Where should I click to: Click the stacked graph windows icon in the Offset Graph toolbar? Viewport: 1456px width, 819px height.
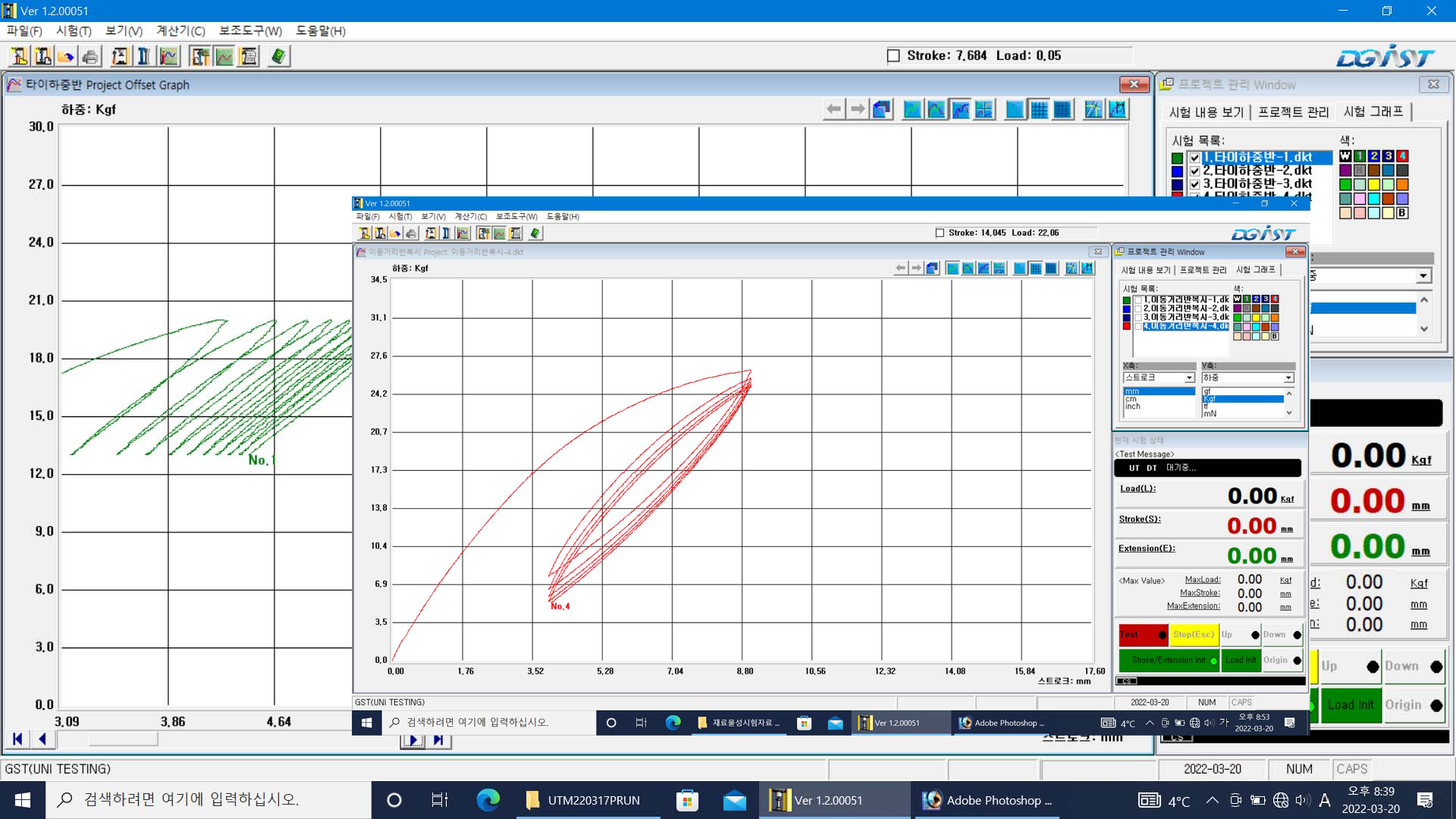[x=881, y=109]
